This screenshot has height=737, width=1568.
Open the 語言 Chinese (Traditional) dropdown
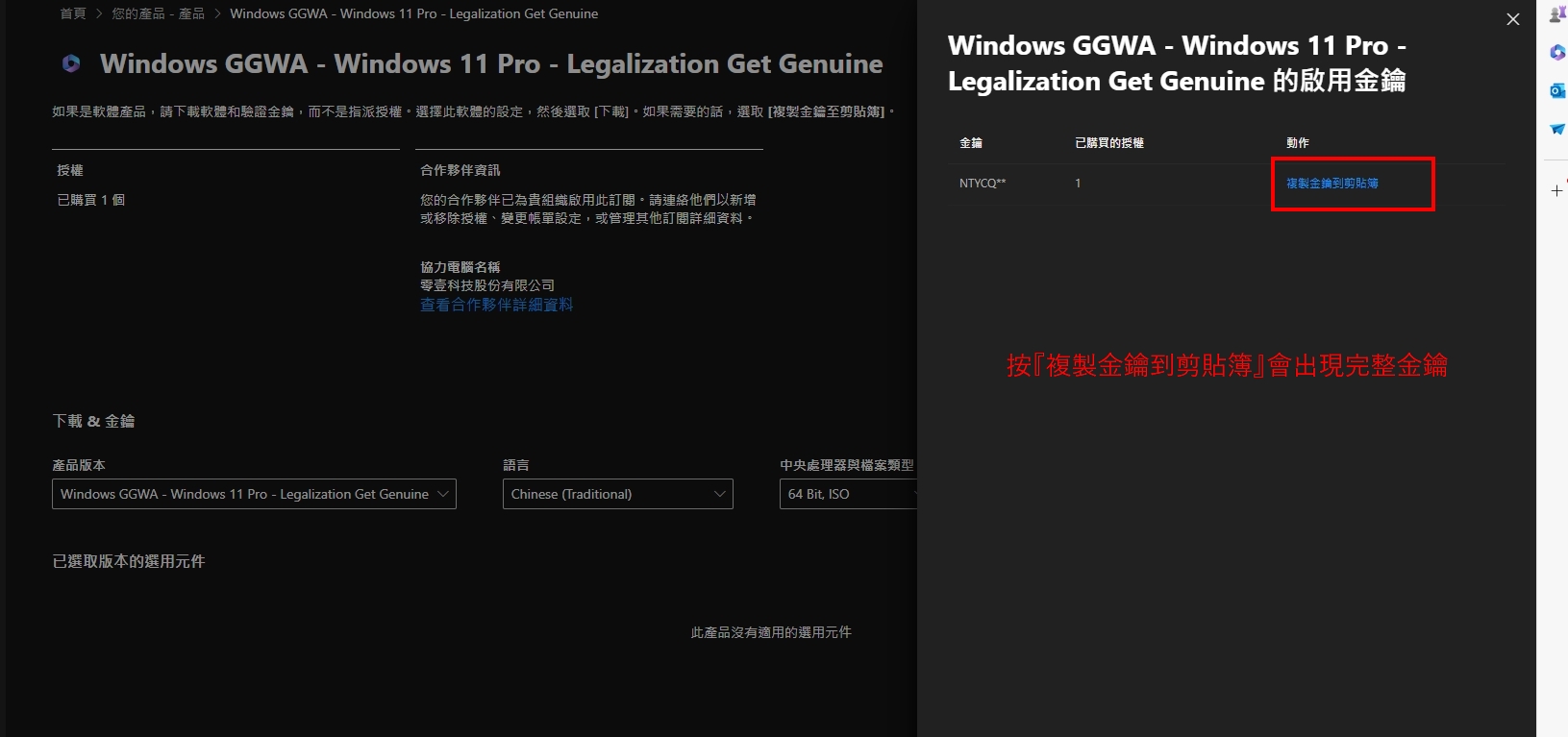[617, 494]
